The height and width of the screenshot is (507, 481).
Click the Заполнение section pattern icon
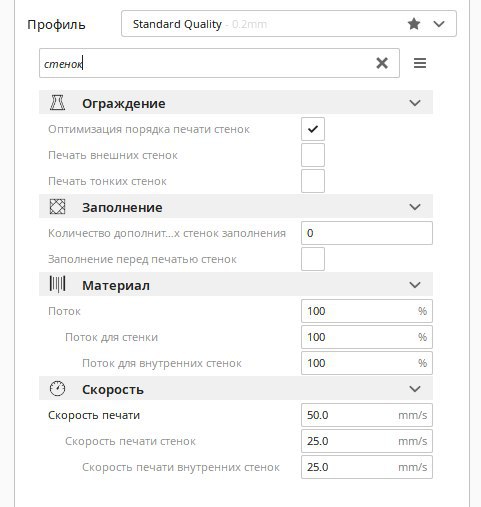[x=57, y=207]
